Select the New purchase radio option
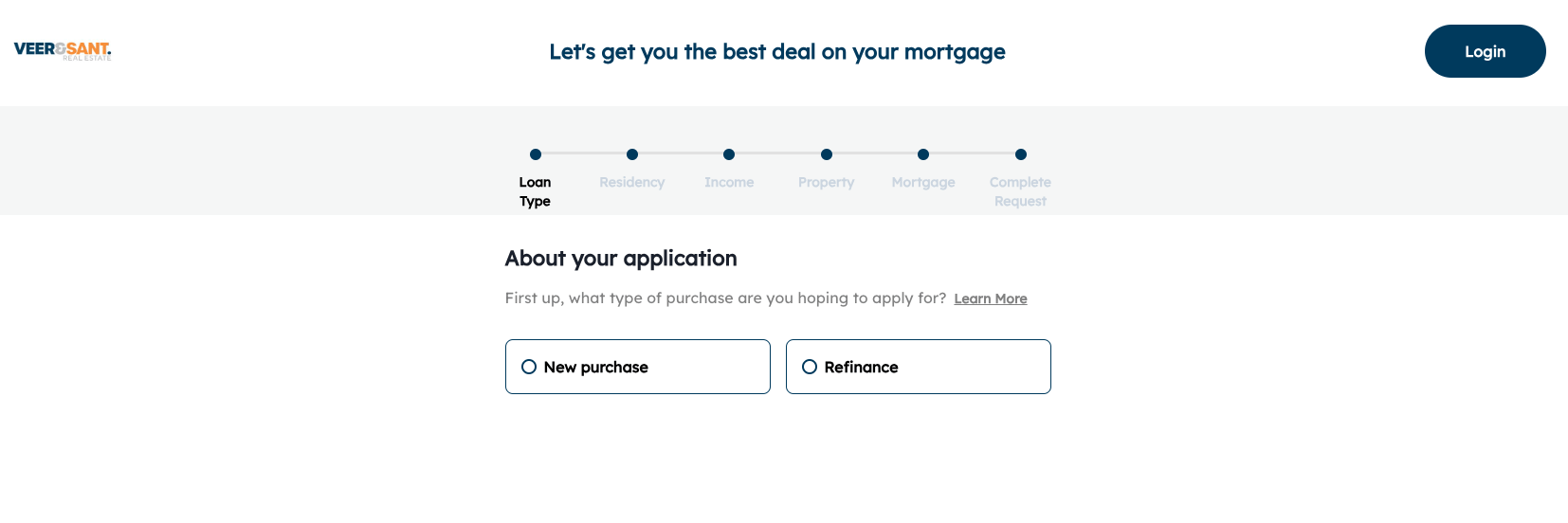 (529, 367)
